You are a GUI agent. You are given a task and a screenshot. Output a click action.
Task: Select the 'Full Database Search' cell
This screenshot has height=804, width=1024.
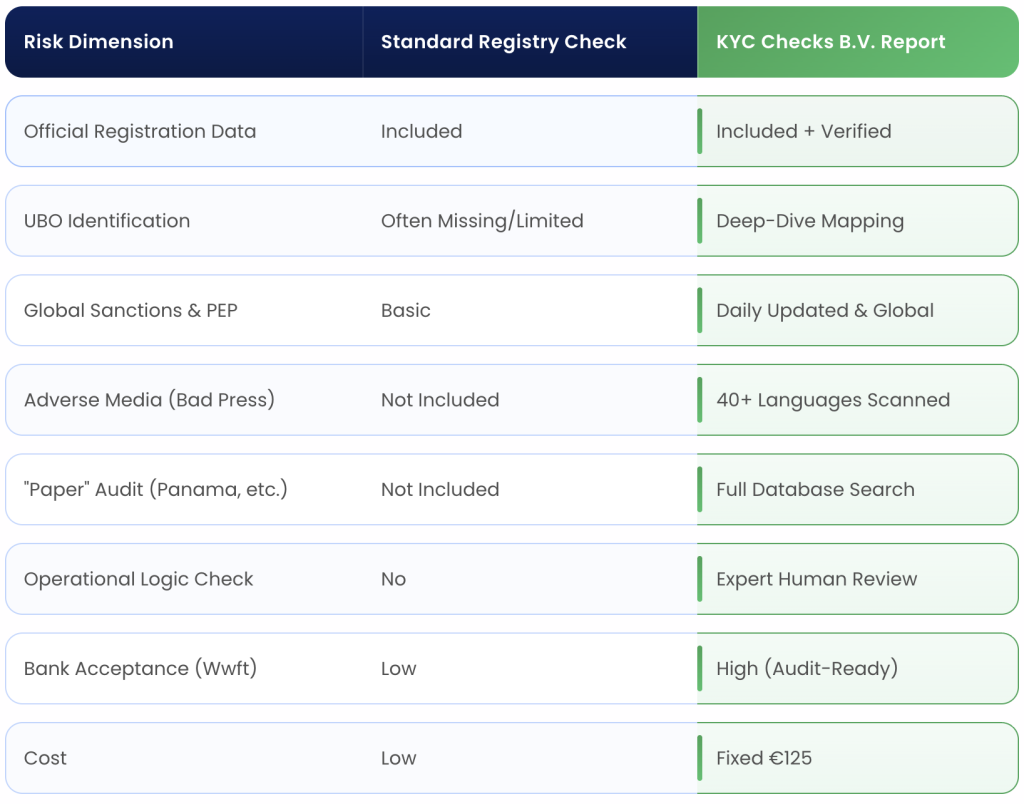tap(815, 489)
